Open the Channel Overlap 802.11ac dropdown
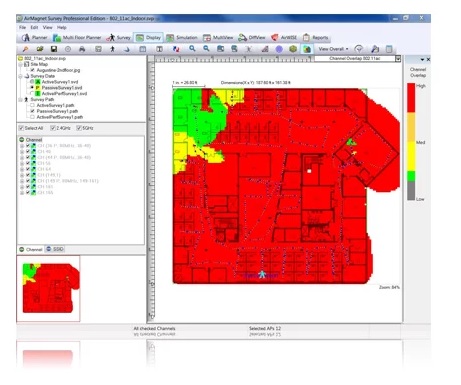This screenshot has height=385, width=461. 398,59
